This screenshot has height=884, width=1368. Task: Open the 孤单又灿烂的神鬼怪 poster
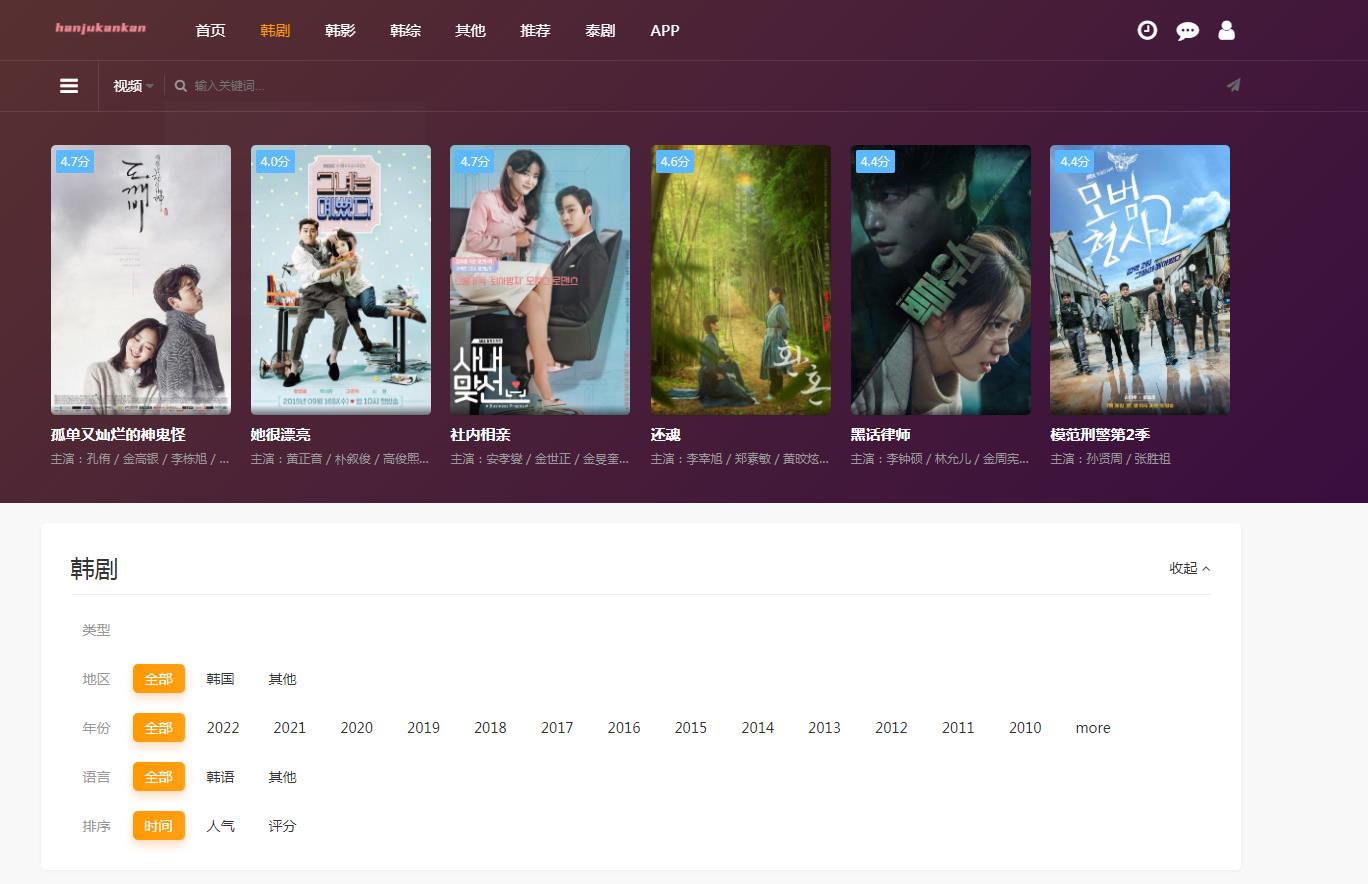click(x=141, y=280)
